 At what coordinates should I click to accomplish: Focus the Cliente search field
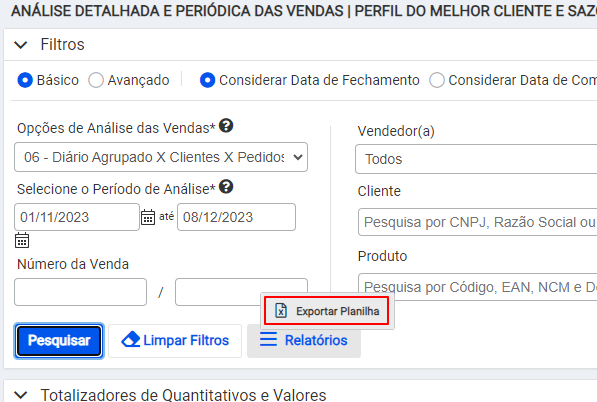(x=477, y=222)
